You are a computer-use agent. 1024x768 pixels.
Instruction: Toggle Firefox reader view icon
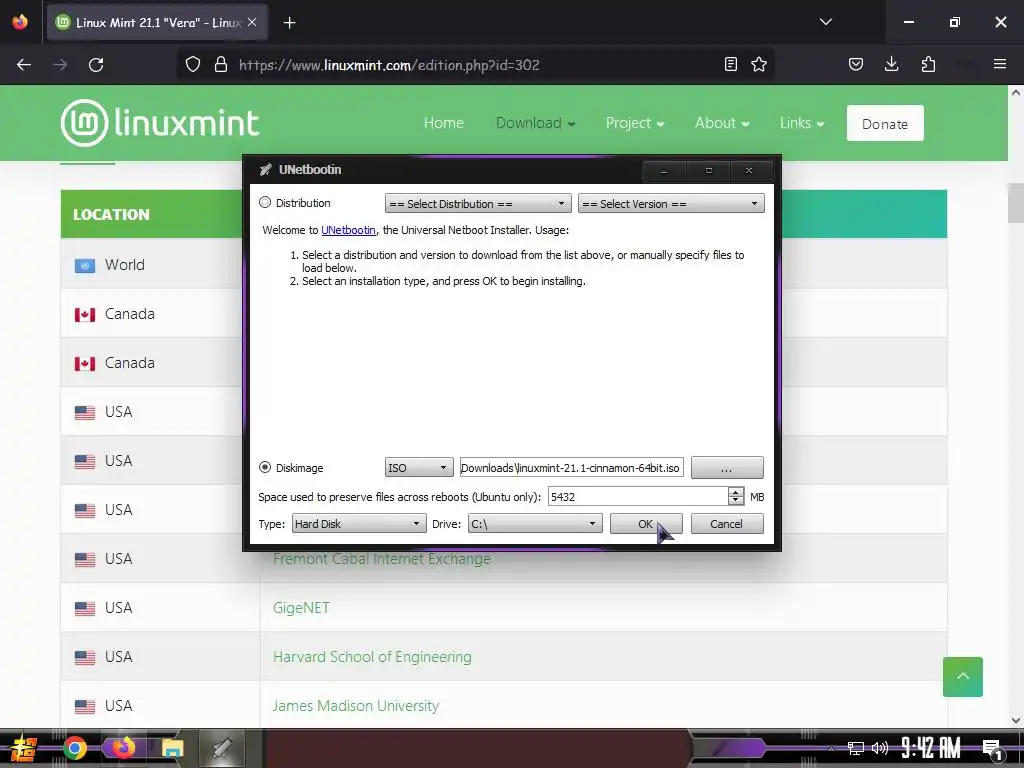731,64
